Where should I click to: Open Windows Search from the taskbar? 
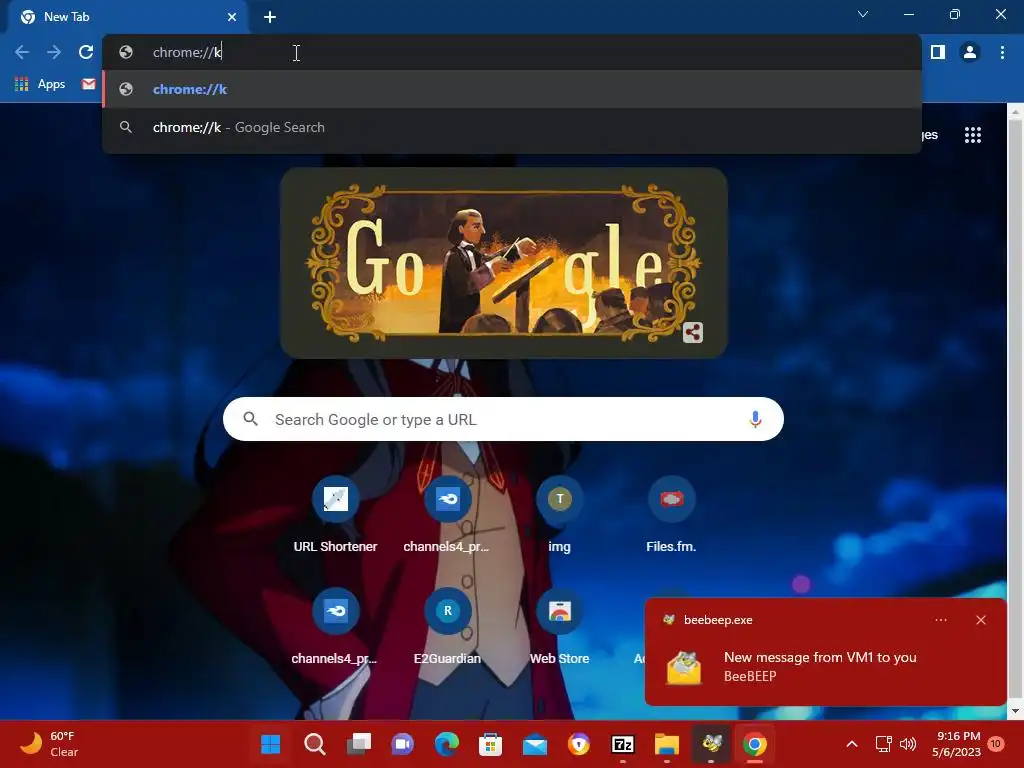pos(314,744)
